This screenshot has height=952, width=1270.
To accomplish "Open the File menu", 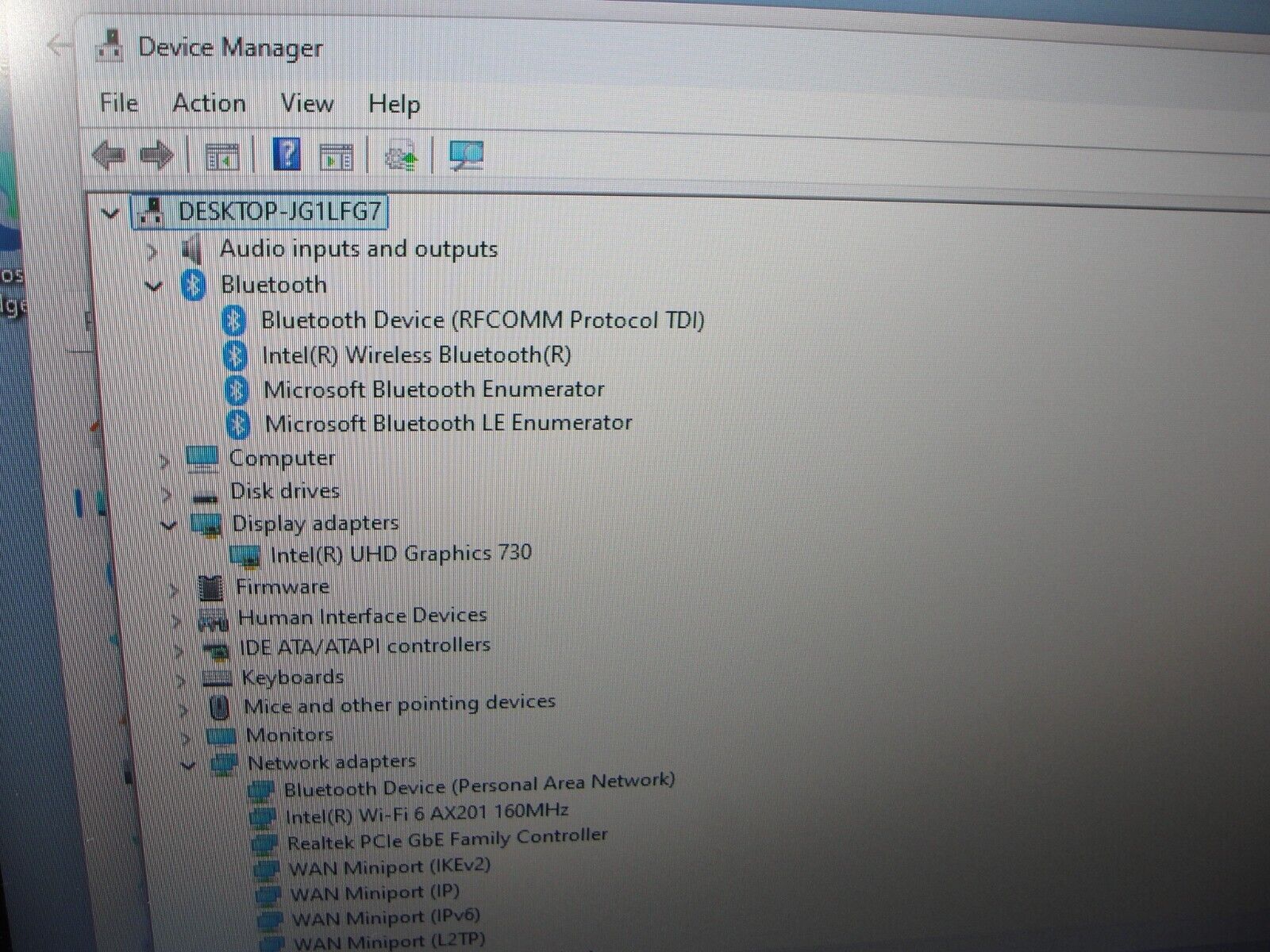I will pos(118,102).
